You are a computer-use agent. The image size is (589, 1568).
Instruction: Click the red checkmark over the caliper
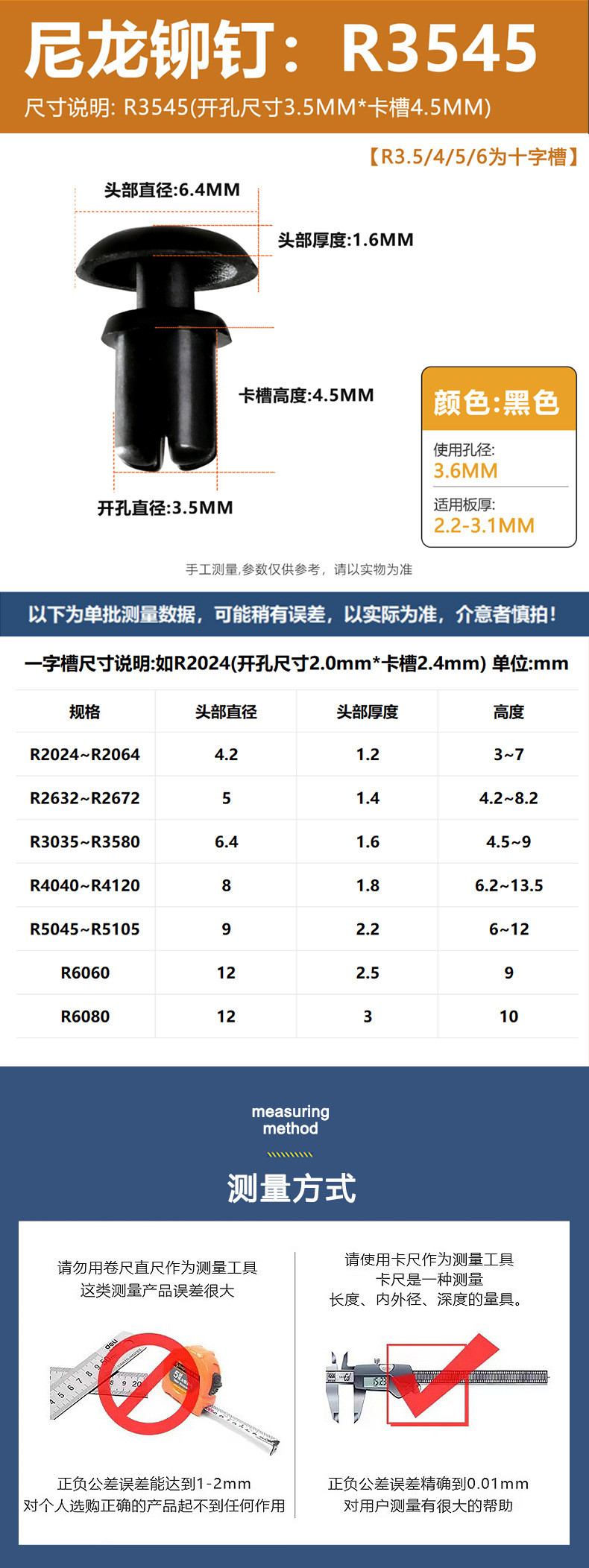tap(446, 1376)
